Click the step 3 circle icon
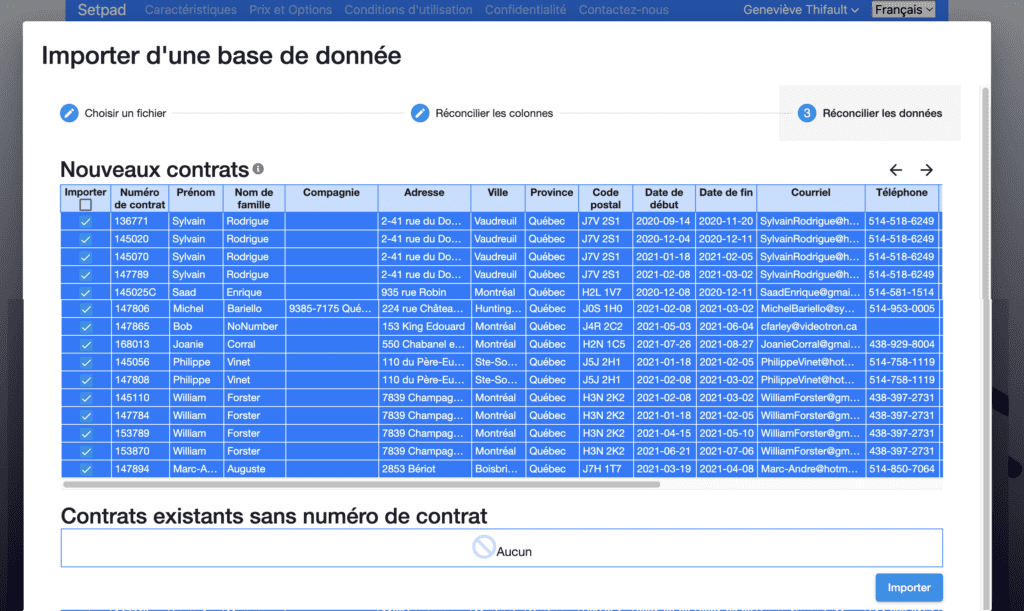Image resolution: width=1024 pixels, height=611 pixels. click(x=807, y=113)
